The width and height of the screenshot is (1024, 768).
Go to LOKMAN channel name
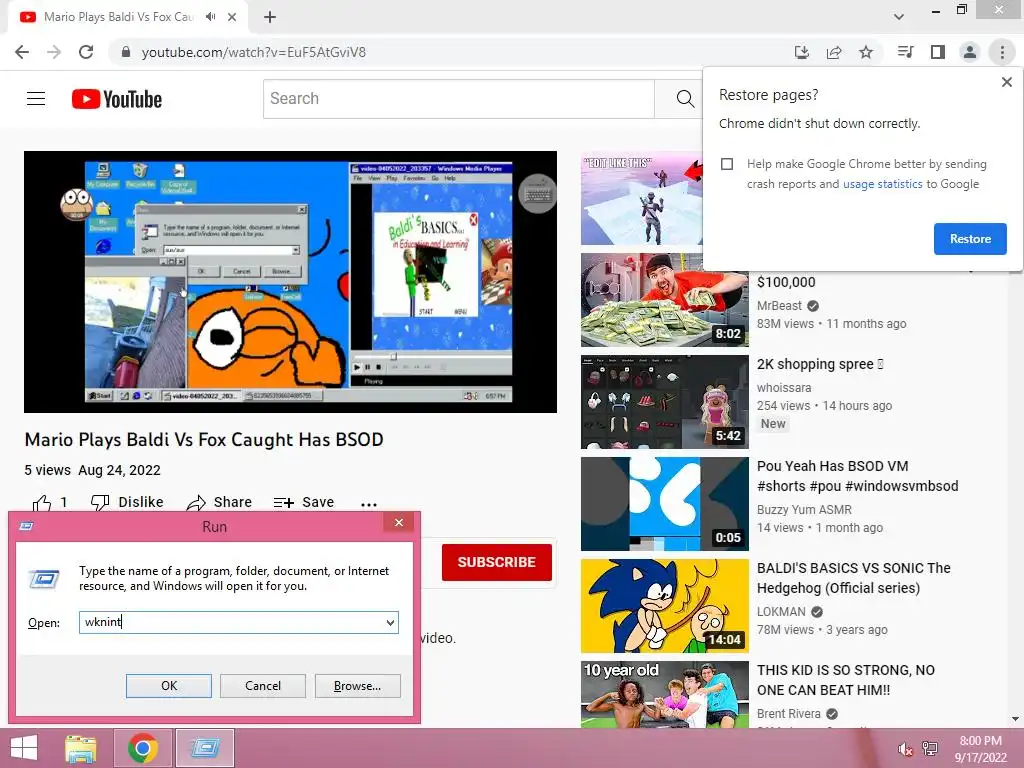point(781,612)
